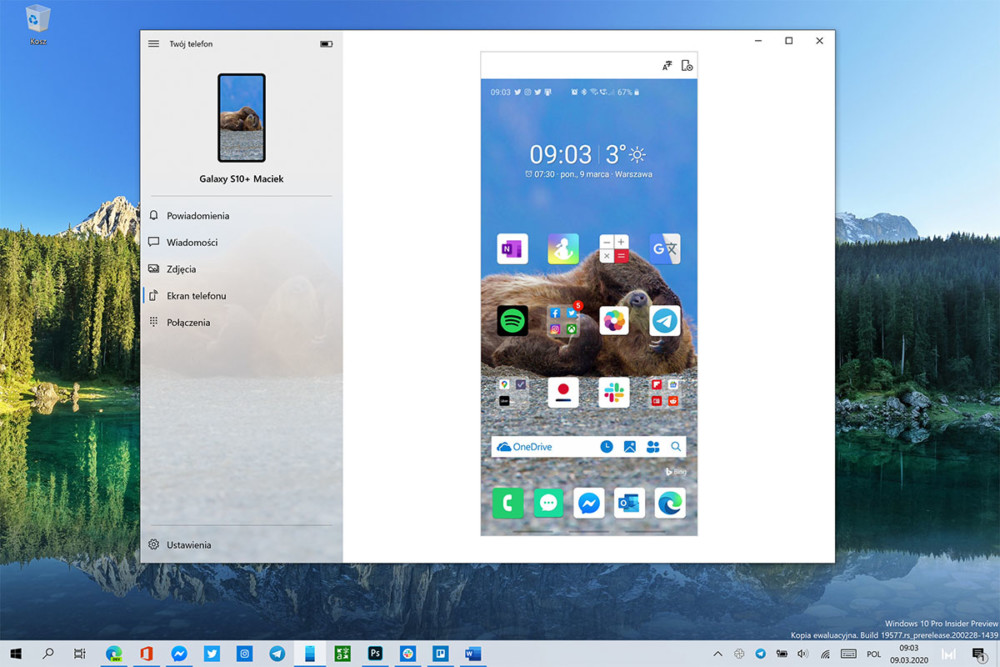Image resolution: width=1000 pixels, height=667 pixels.
Task: Launch the Samsung Health app on phone
Action: (563, 249)
